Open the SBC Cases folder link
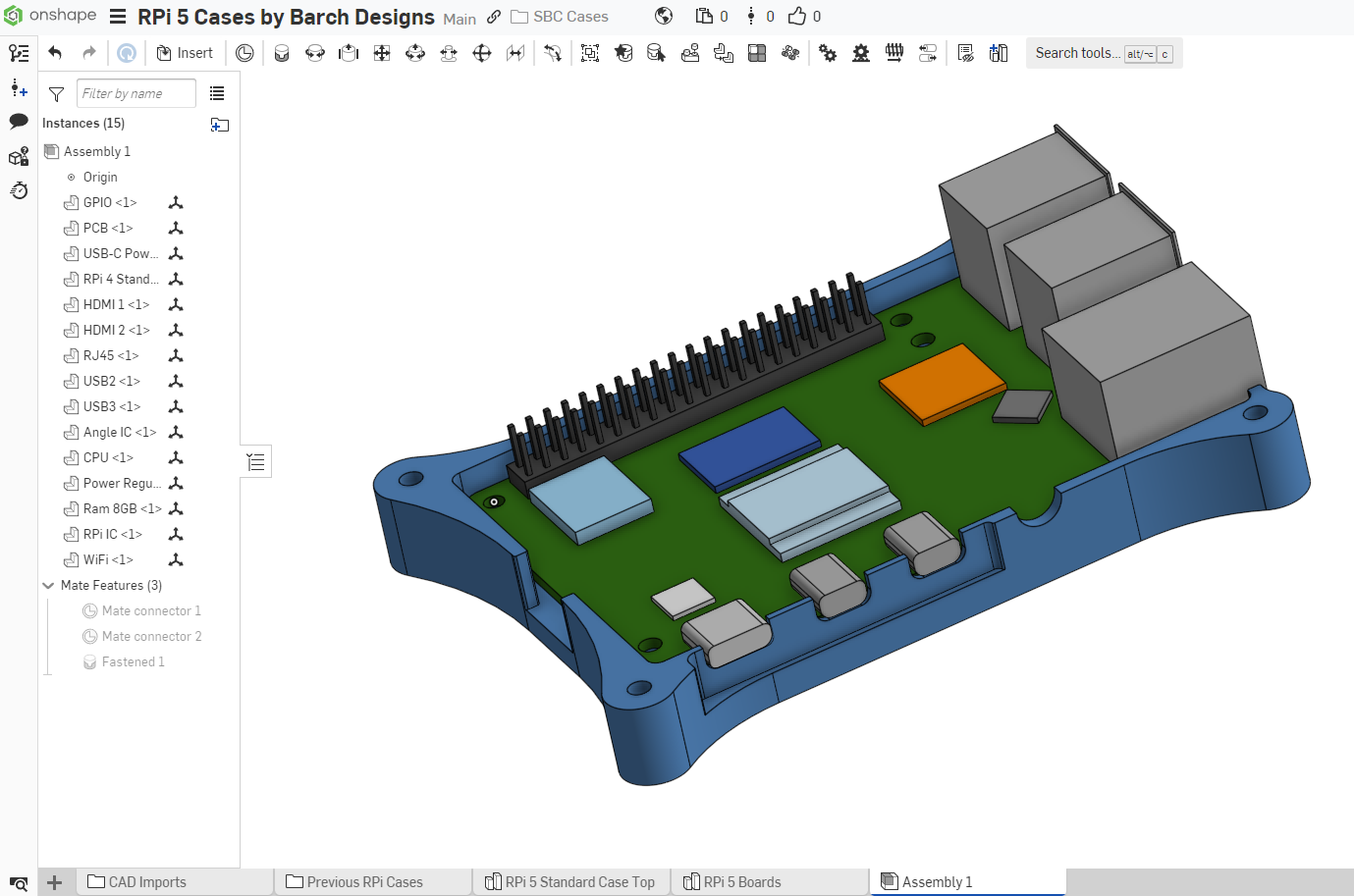The image size is (1354, 896). (560, 17)
